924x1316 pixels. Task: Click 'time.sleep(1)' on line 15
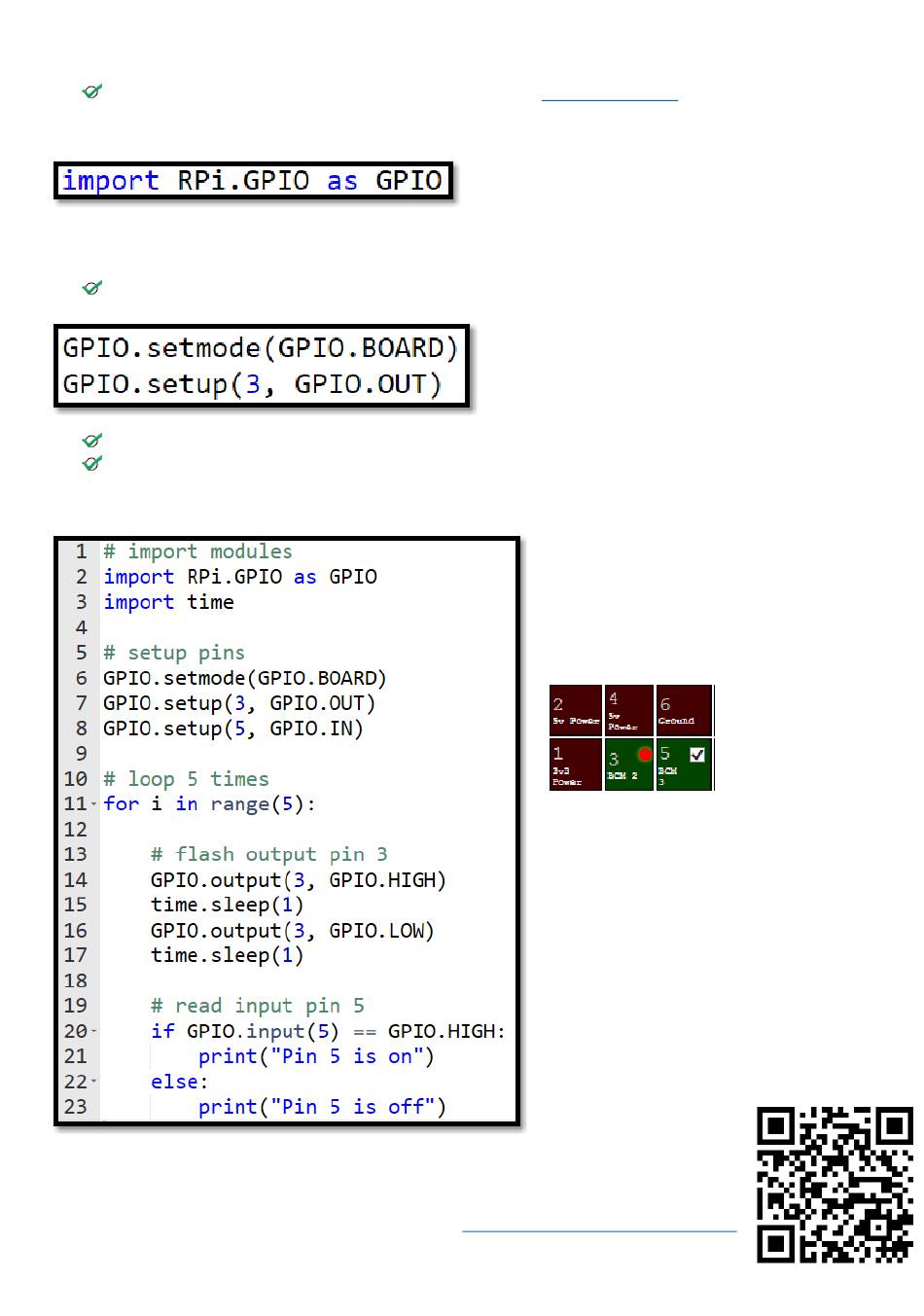click(x=228, y=905)
